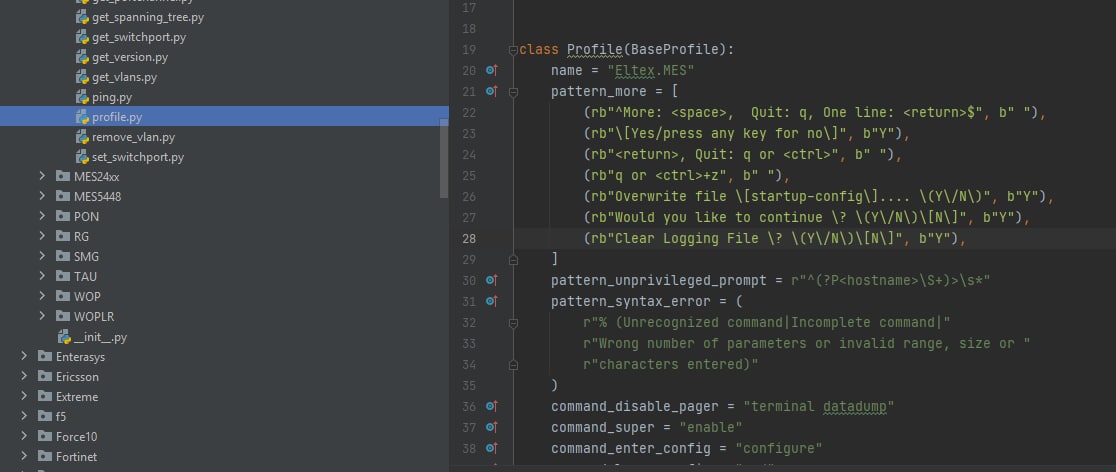Expand the WOP folder
Image resolution: width=1116 pixels, height=472 pixels.
43,295
